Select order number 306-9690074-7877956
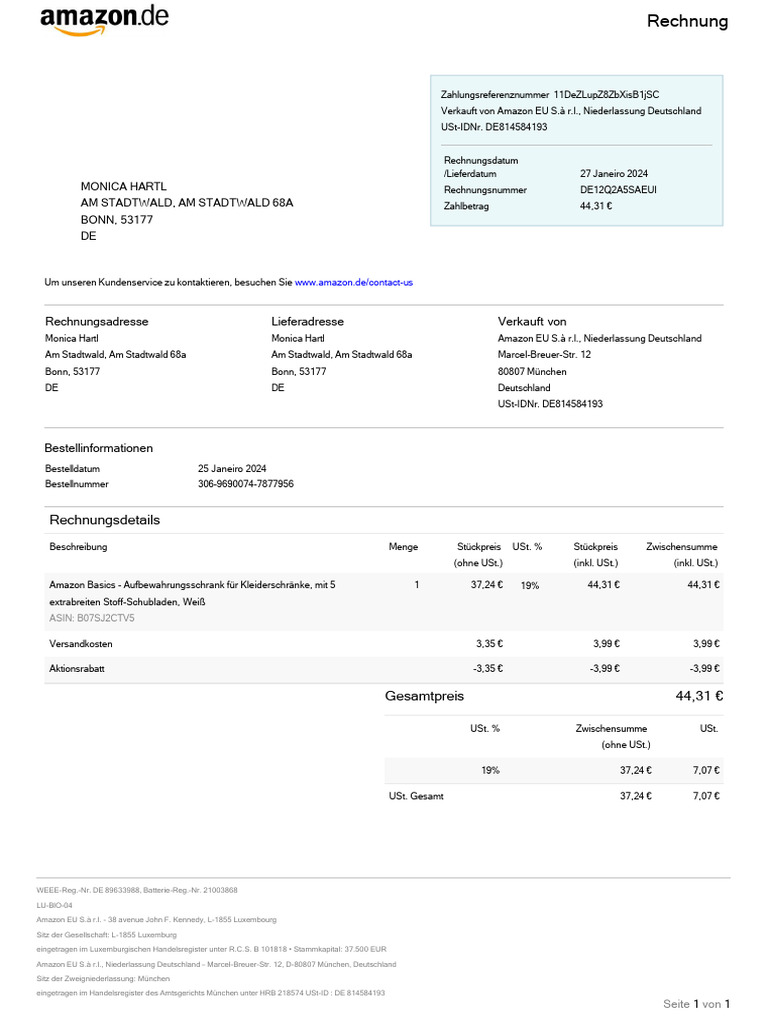Screen dimensions: 768x1024 click(x=246, y=484)
